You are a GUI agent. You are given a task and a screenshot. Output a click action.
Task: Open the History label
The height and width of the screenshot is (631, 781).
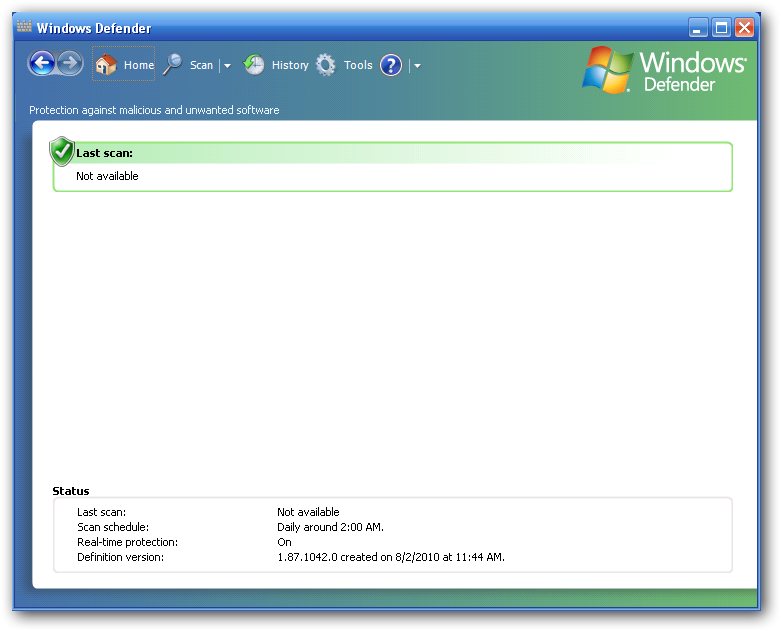point(290,65)
